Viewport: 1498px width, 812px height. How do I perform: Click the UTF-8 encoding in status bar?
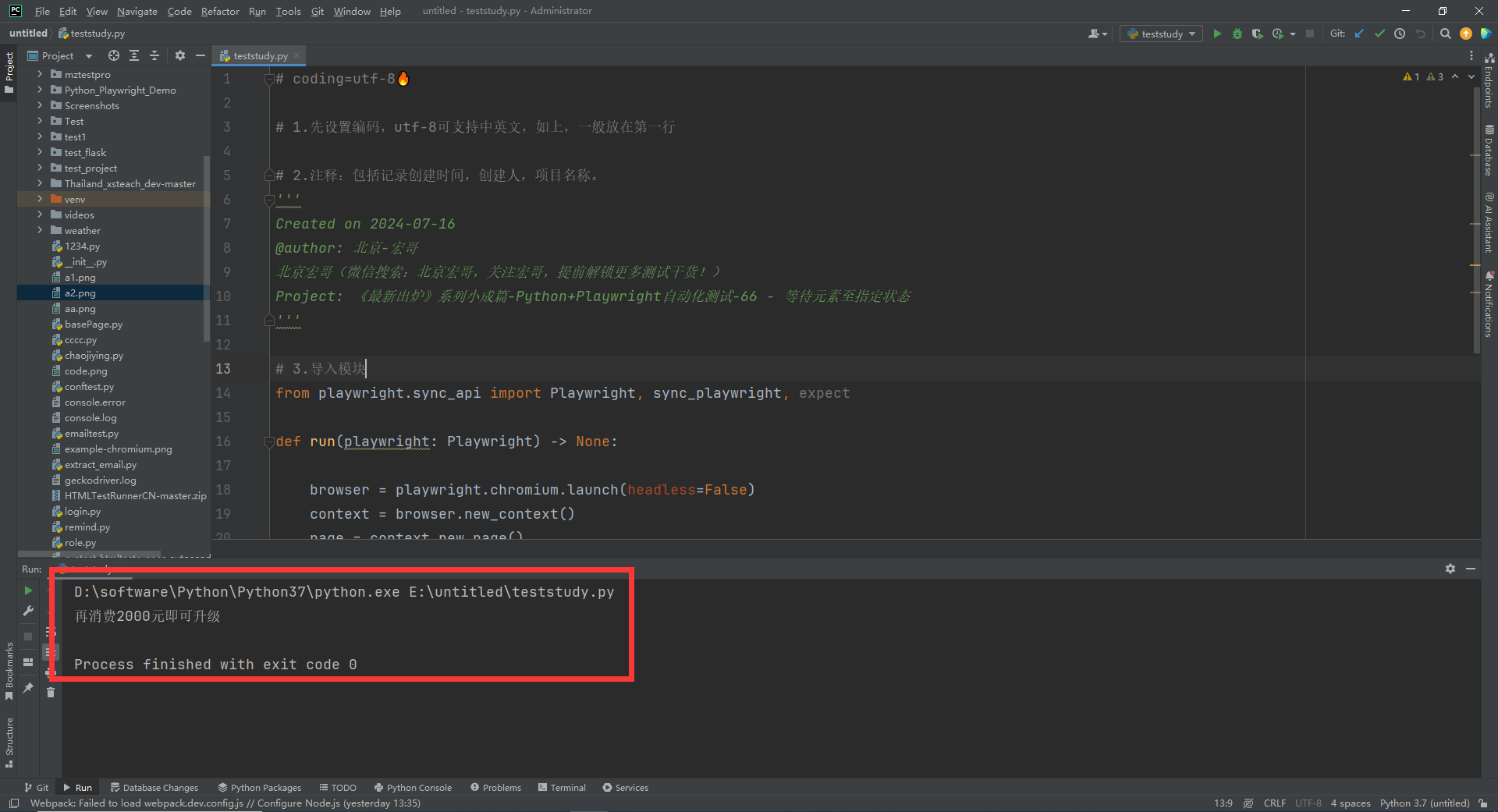[x=1308, y=803]
